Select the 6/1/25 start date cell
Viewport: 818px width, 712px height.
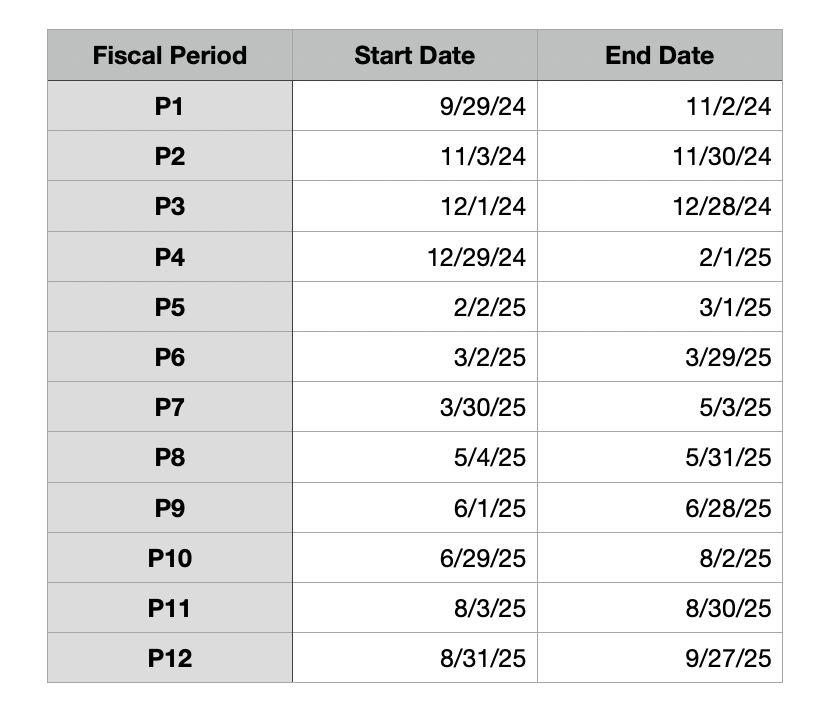click(415, 508)
